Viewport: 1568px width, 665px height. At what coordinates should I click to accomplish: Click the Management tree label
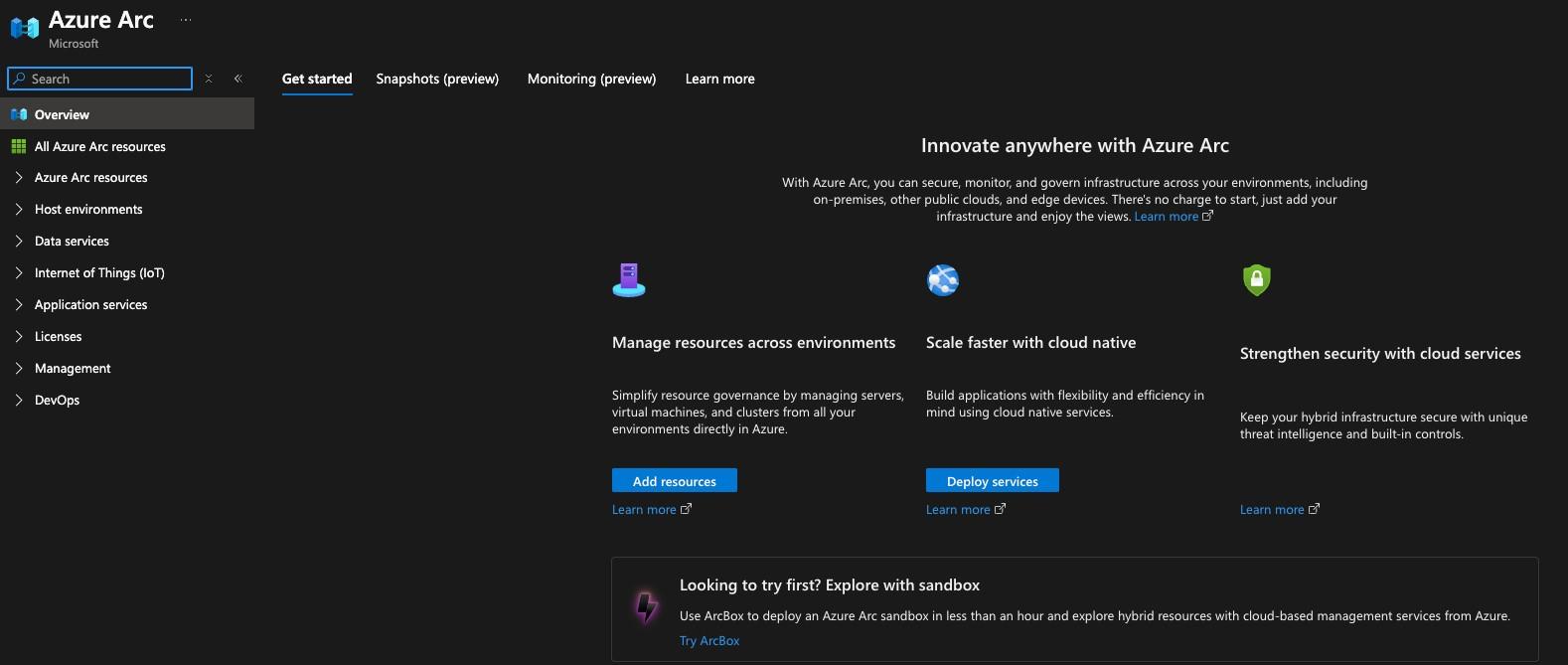tap(73, 369)
